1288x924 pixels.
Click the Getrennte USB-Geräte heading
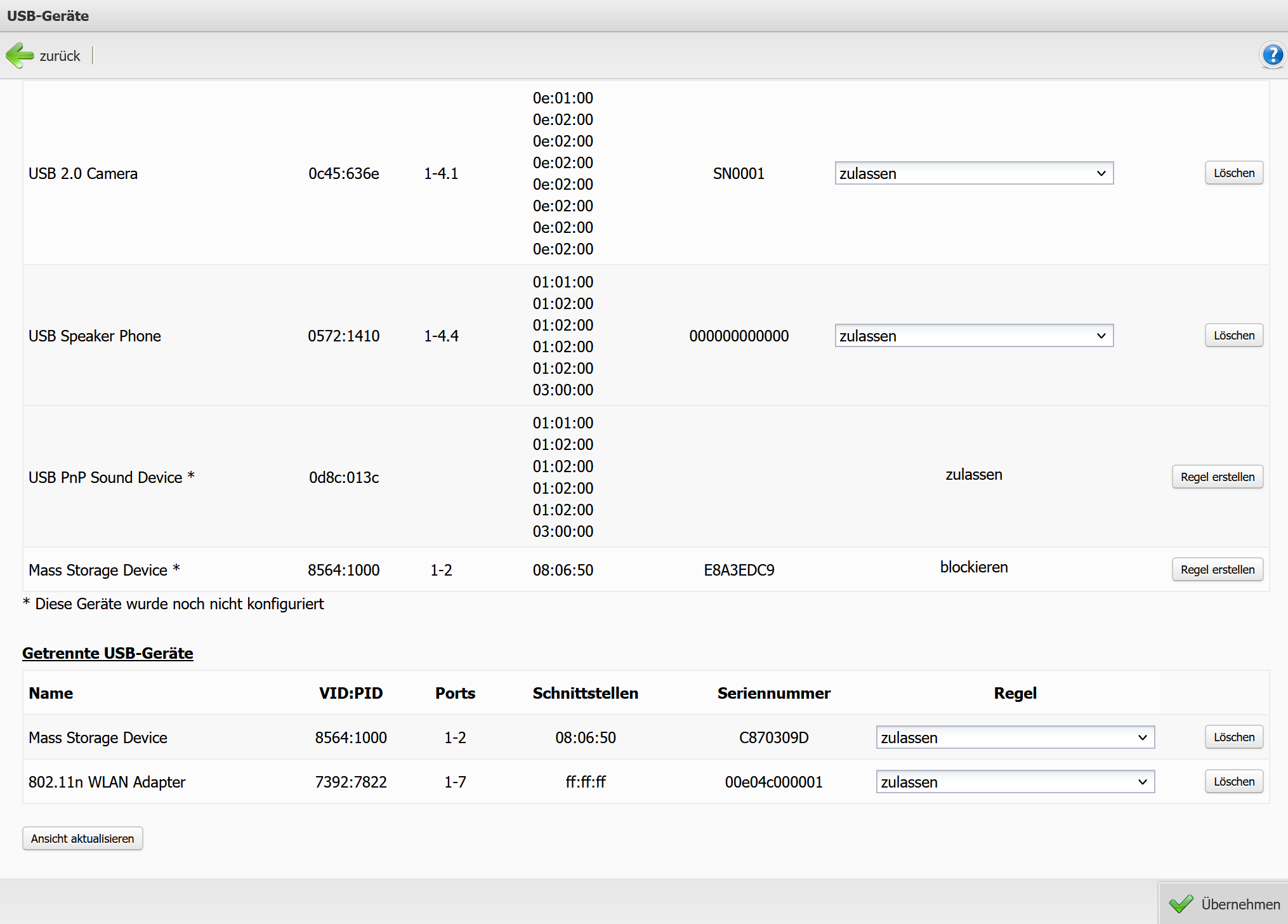[108, 653]
